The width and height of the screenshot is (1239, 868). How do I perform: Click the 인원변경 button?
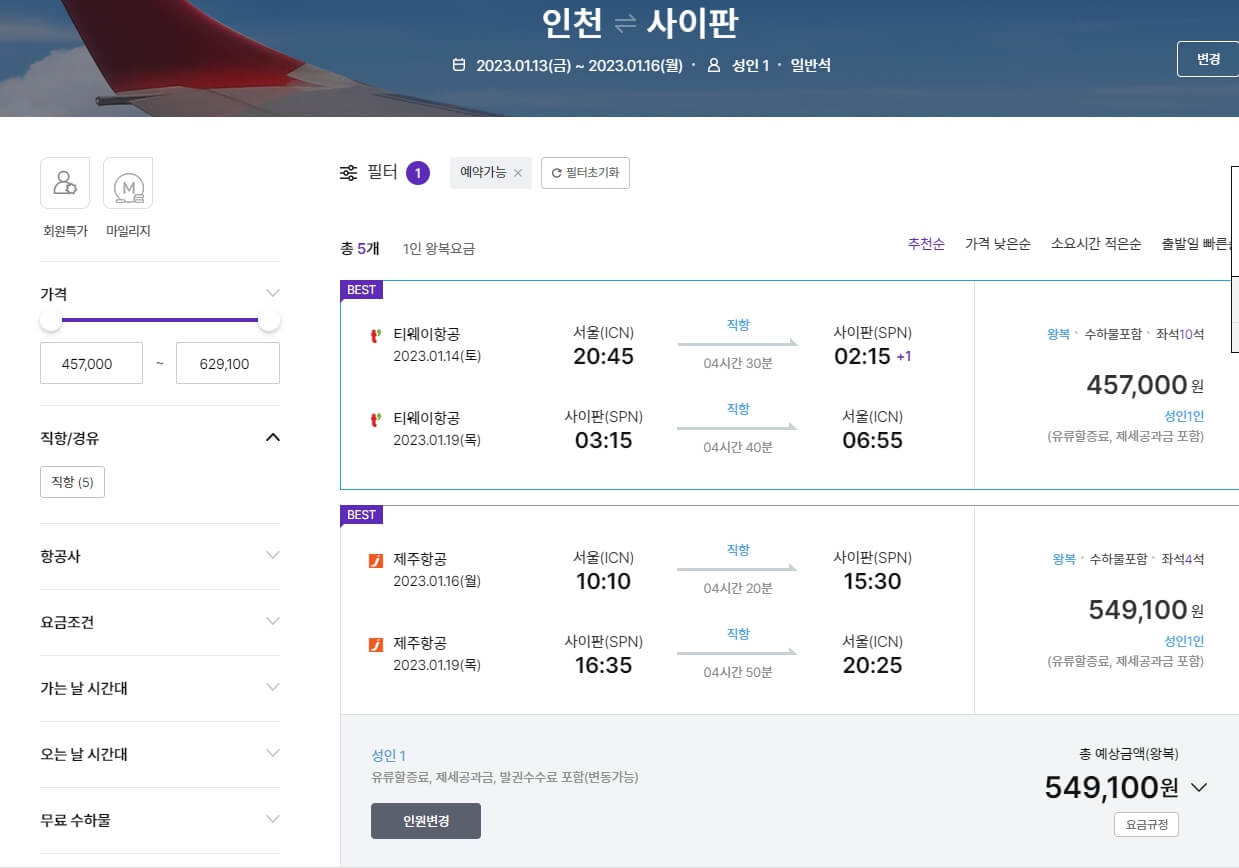[425, 821]
